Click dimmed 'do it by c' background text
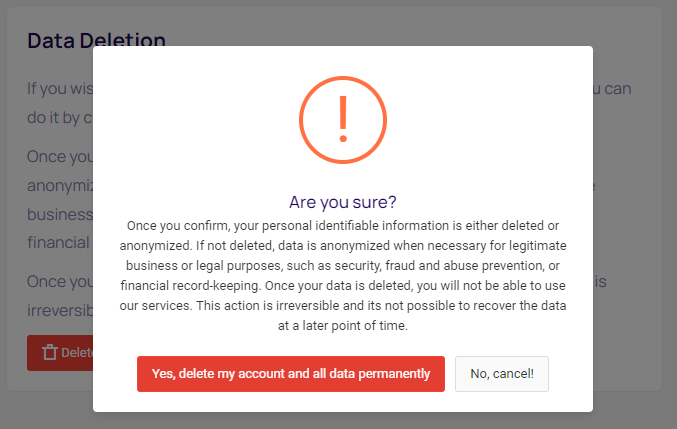 point(60,117)
